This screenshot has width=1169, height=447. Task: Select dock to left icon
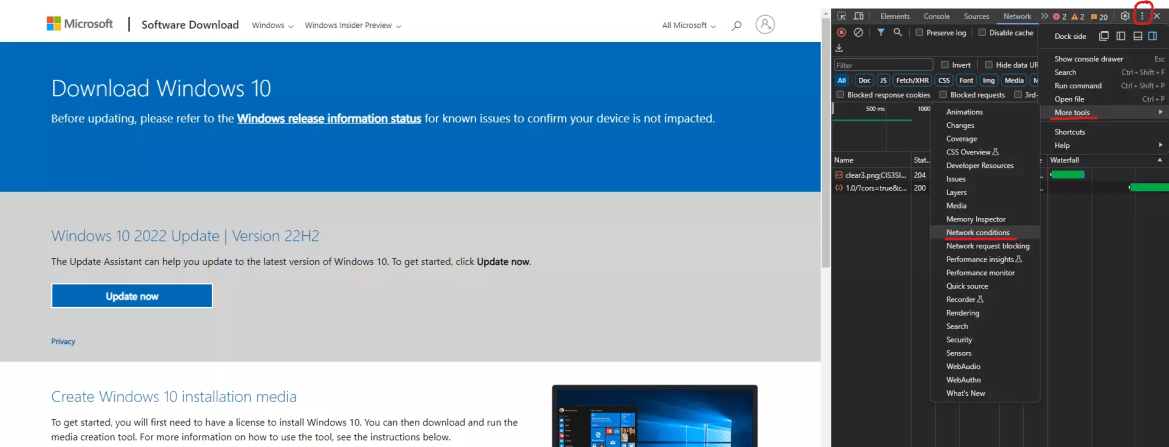coord(1121,36)
